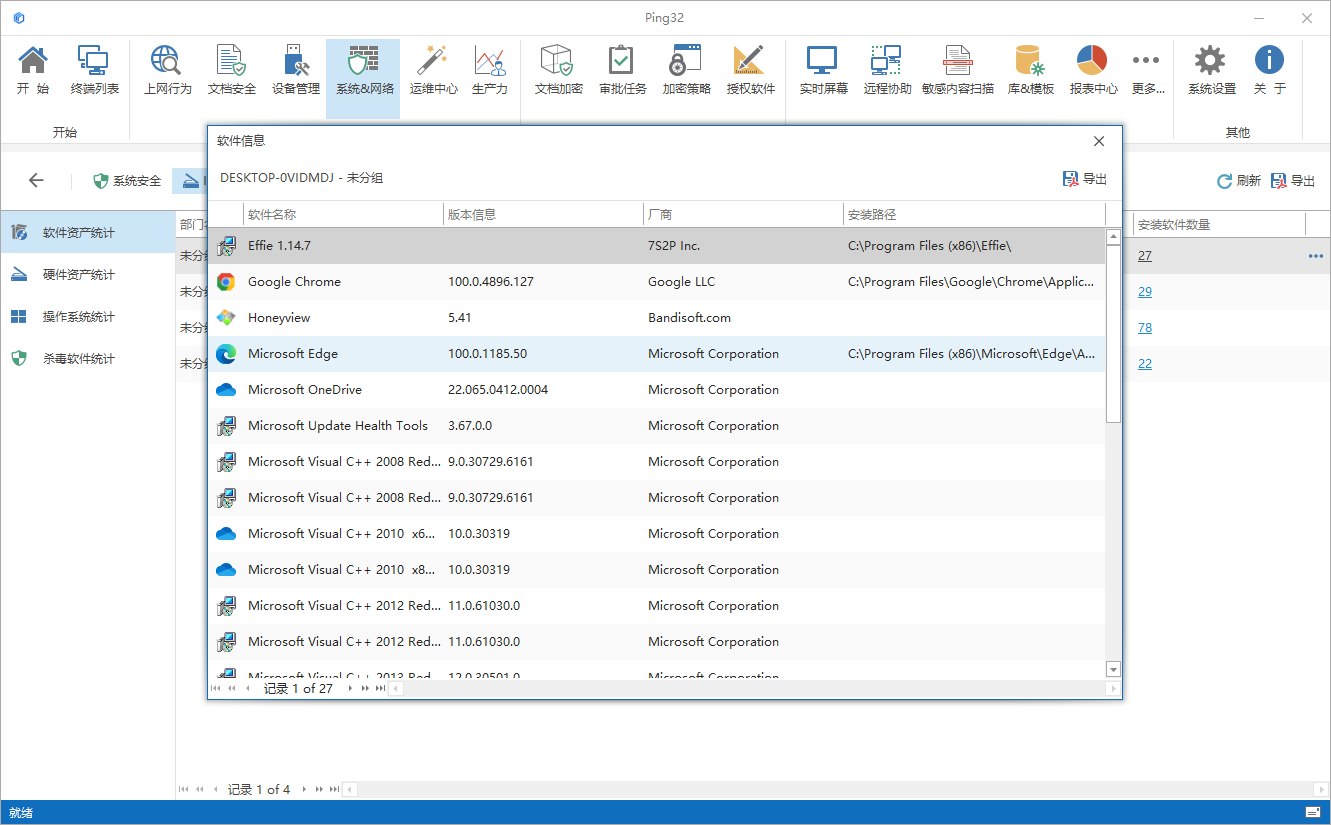Open 授权软件 authorized software
Viewport: 1331px width, 825px height.
750,70
